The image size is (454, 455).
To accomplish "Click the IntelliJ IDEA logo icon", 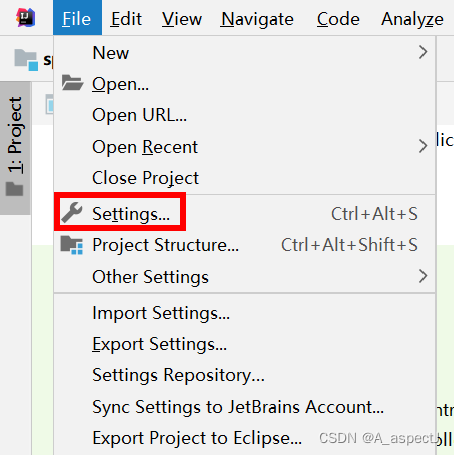I will tap(26, 18).
